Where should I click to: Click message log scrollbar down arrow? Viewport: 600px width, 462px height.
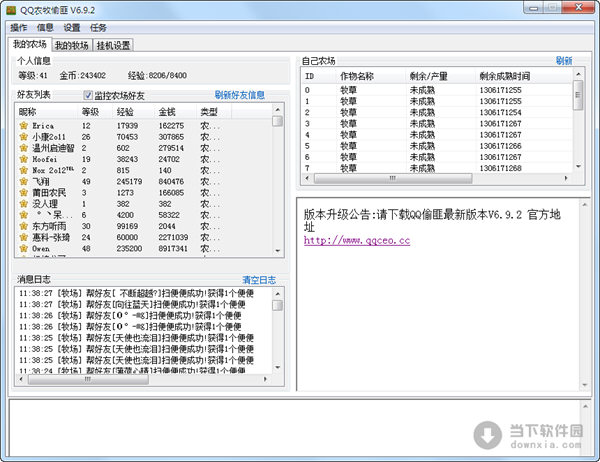[278, 367]
